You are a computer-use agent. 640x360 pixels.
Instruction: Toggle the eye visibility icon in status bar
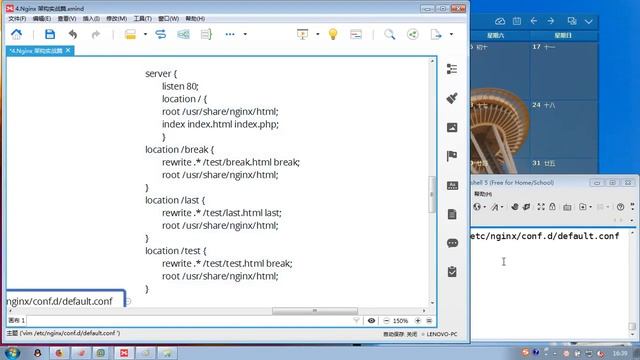pos(371,321)
